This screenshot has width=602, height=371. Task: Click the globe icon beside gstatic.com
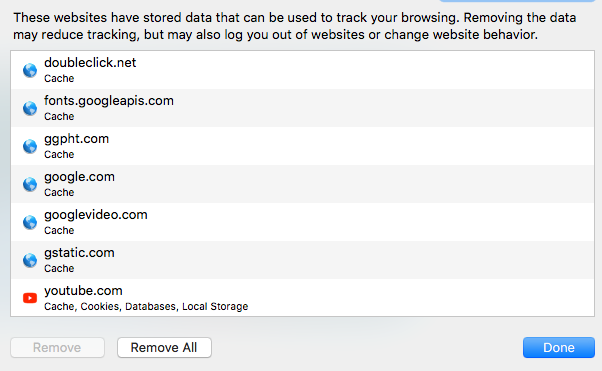pos(30,260)
